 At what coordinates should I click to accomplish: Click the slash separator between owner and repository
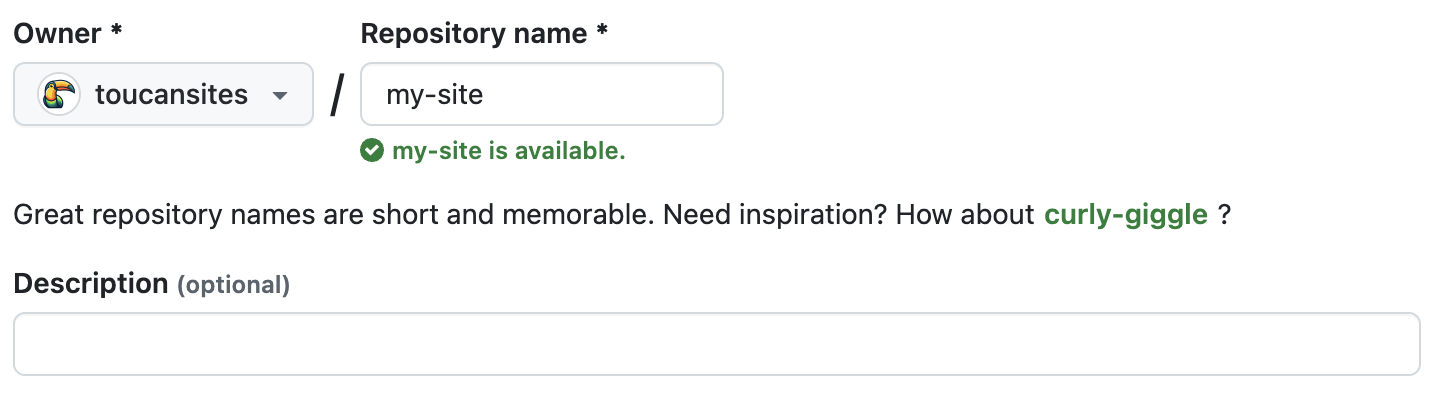tap(337, 97)
